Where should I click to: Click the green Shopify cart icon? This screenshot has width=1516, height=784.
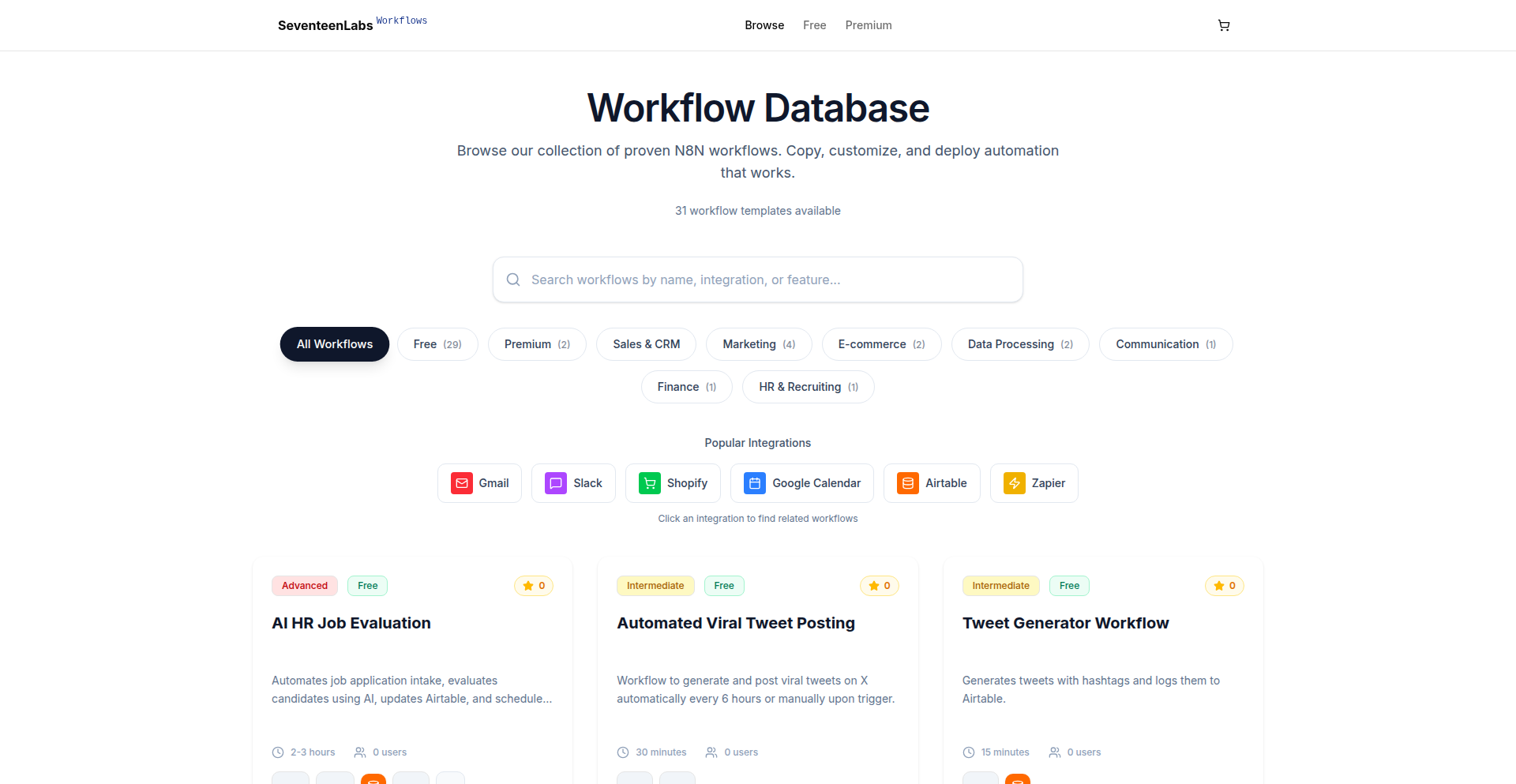pyautogui.click(x=650, y=483)
